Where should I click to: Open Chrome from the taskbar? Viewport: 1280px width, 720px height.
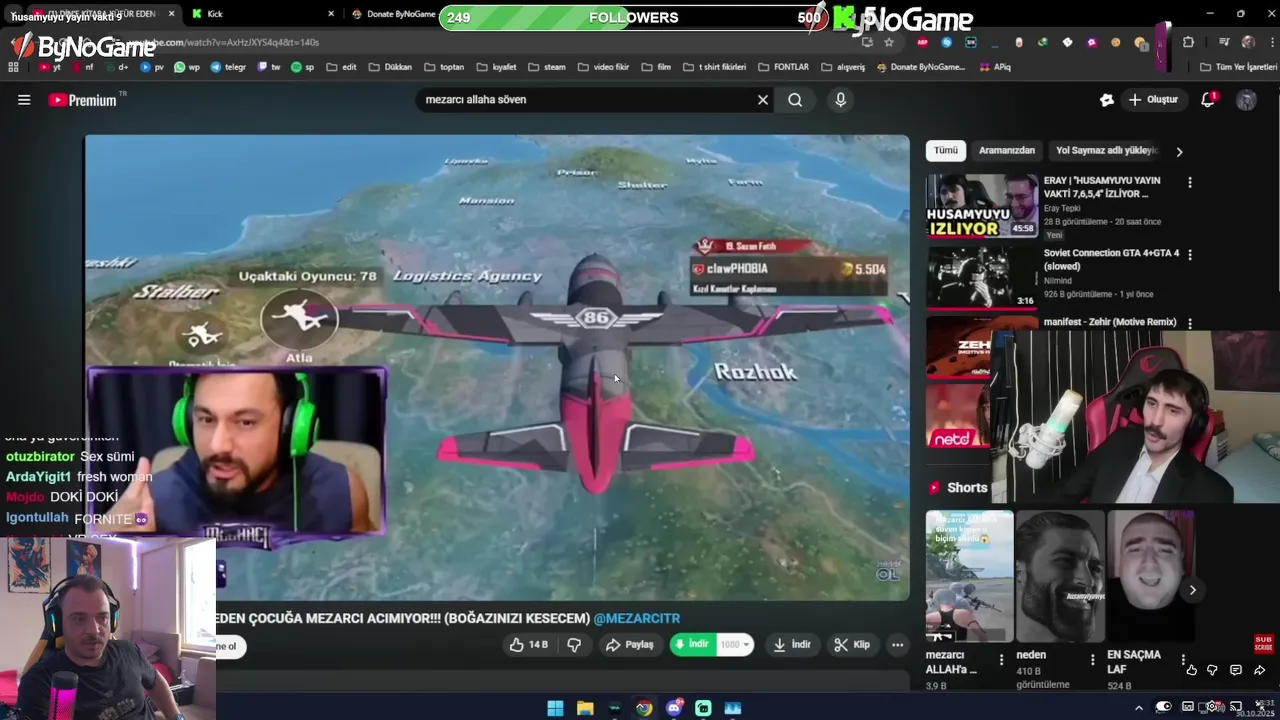click(x=644, y=708)
